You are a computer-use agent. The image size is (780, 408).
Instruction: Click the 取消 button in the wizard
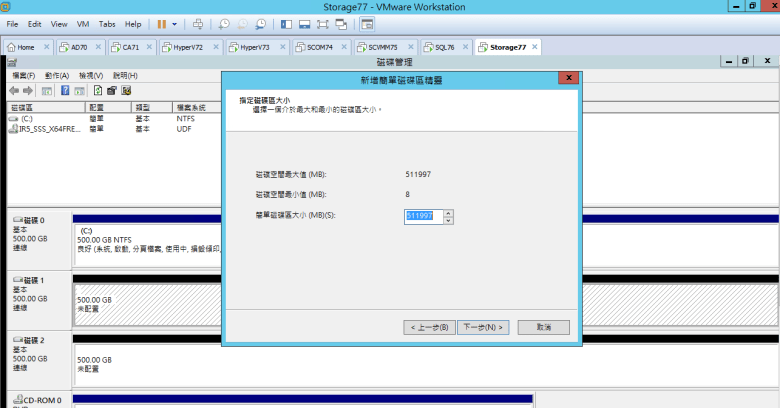pyautogui.click(x=543, y=327)
